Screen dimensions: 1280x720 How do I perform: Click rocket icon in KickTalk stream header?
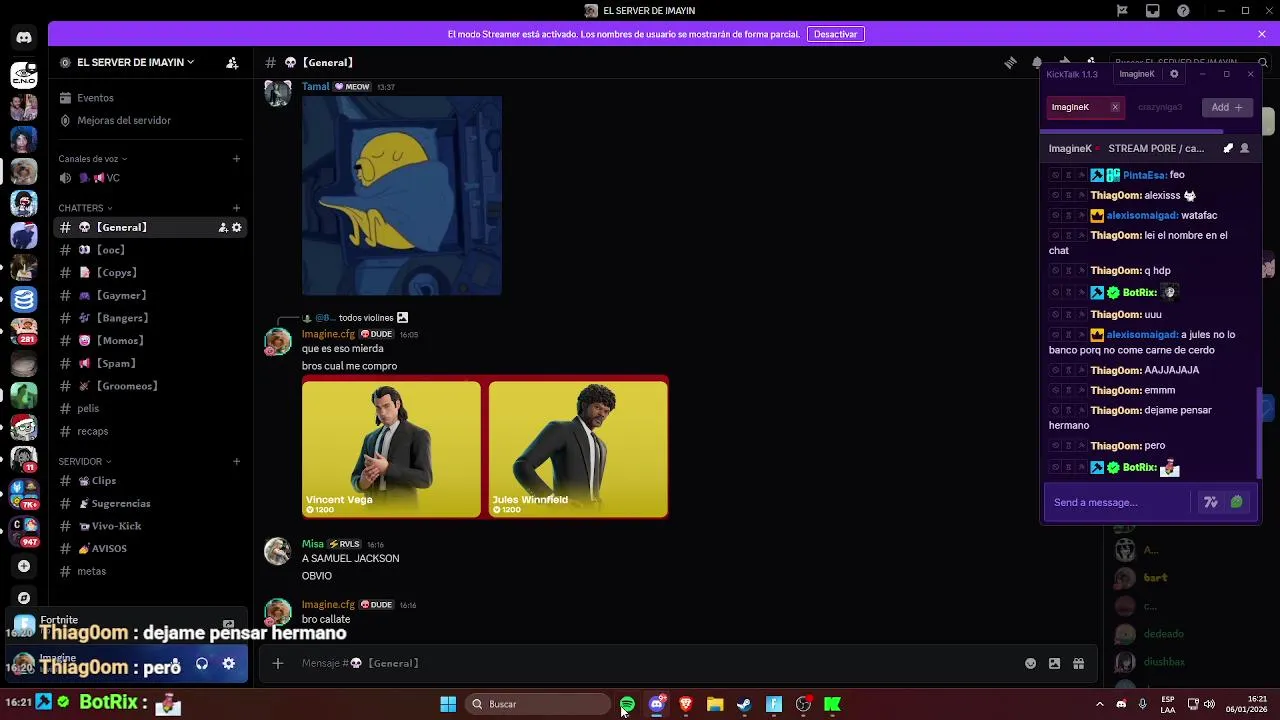tap(1228, 148)
